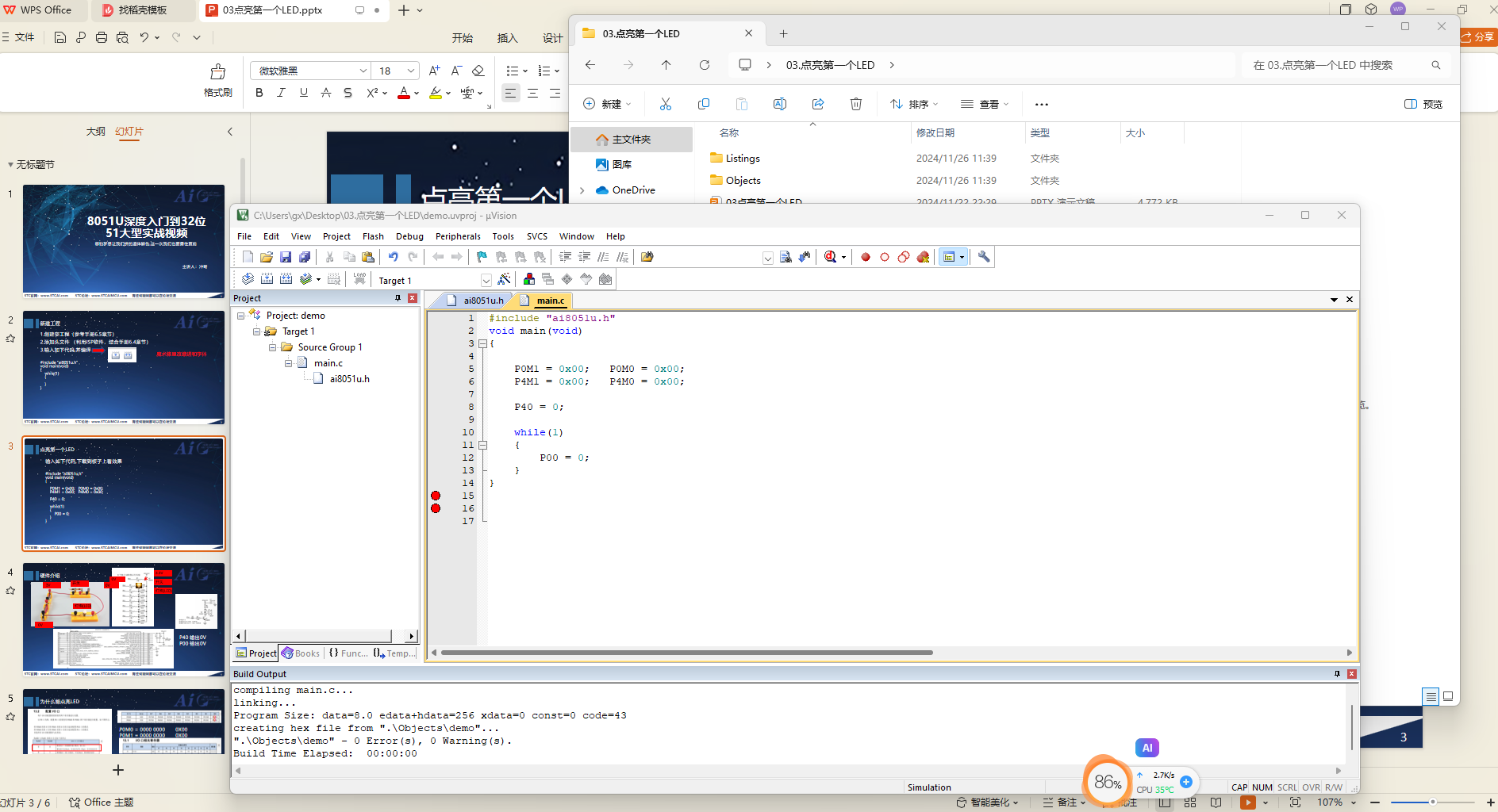Click Rebuild all target files icon
The image size is (1498, 812).
pos(286,279)
